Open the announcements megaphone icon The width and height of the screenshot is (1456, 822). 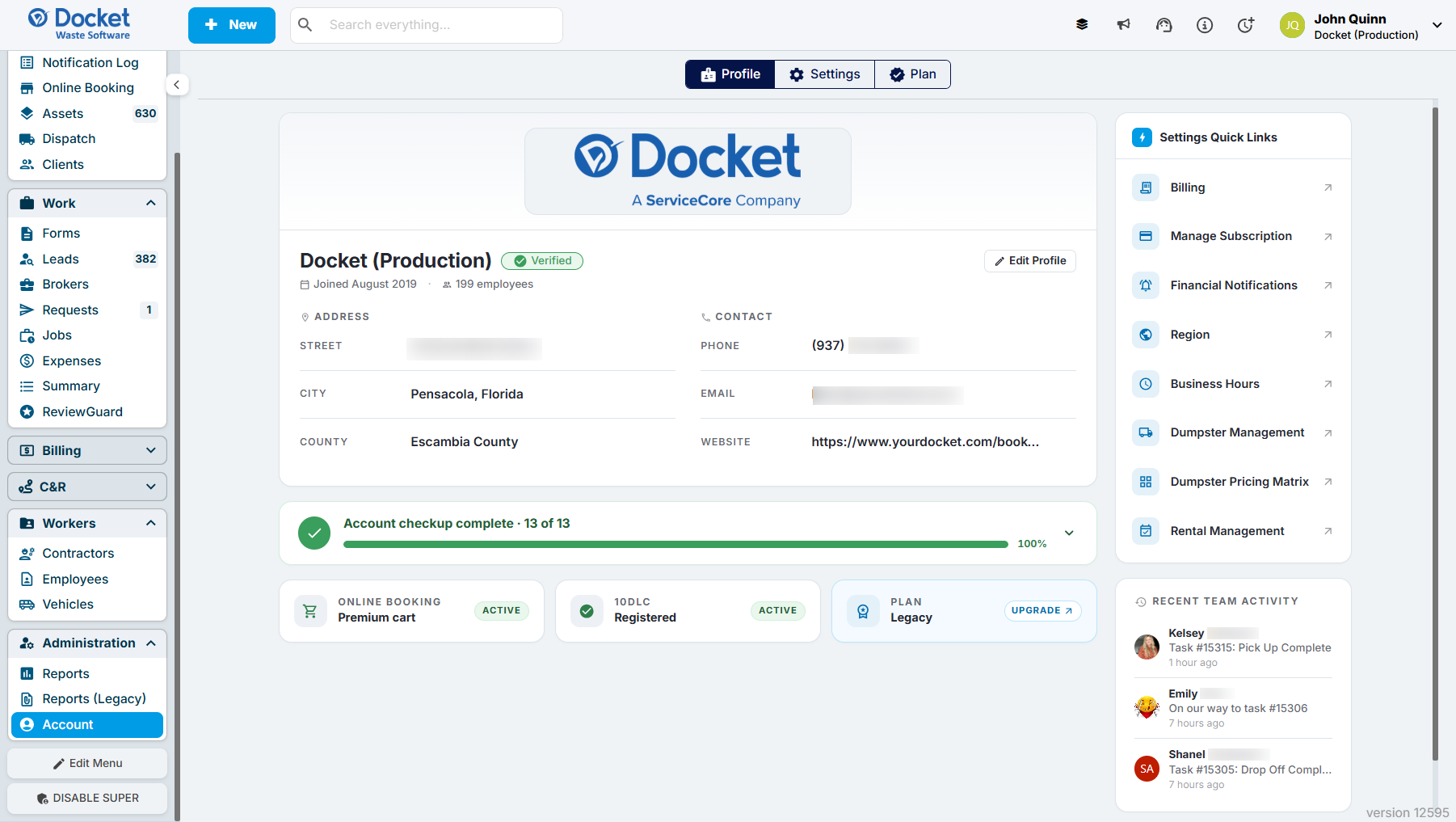[1123, 25]
